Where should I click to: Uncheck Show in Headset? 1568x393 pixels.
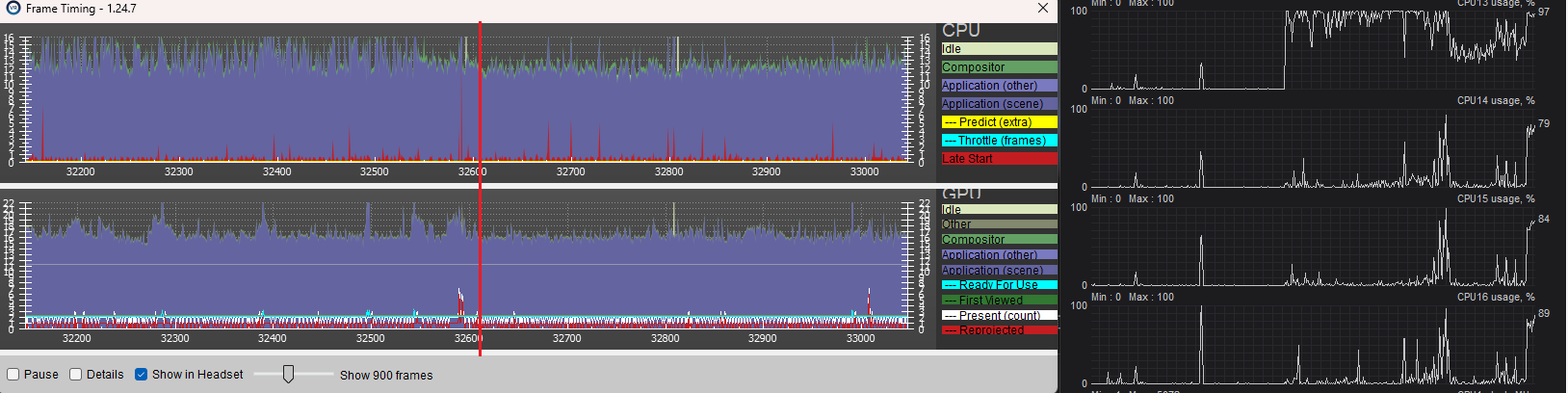point(141,375)
